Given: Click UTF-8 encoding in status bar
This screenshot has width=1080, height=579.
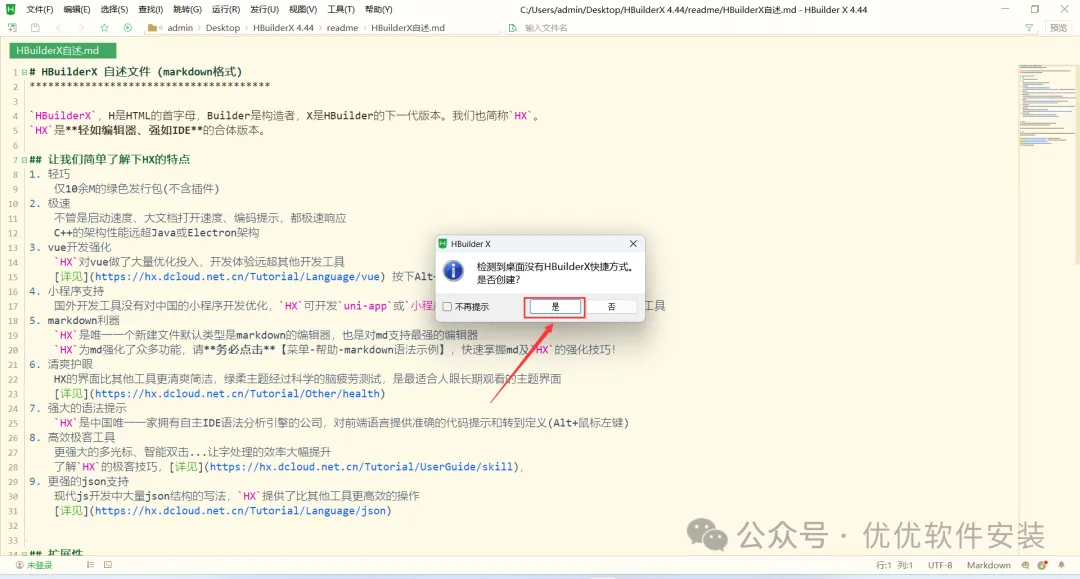Looking at the screenshot, I should click(939, 565).
